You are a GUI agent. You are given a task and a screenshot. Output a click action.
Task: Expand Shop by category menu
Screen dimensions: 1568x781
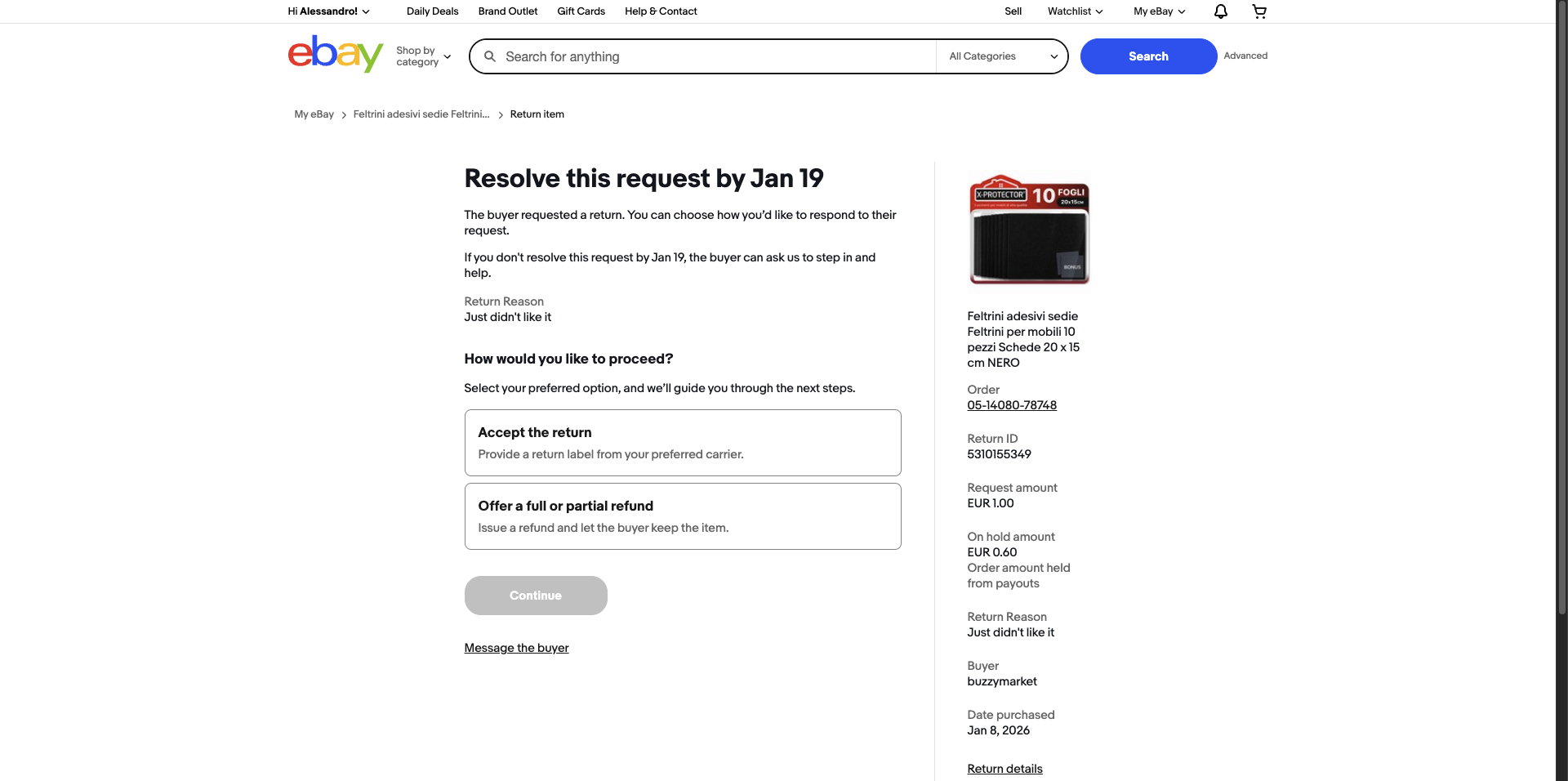423,56
